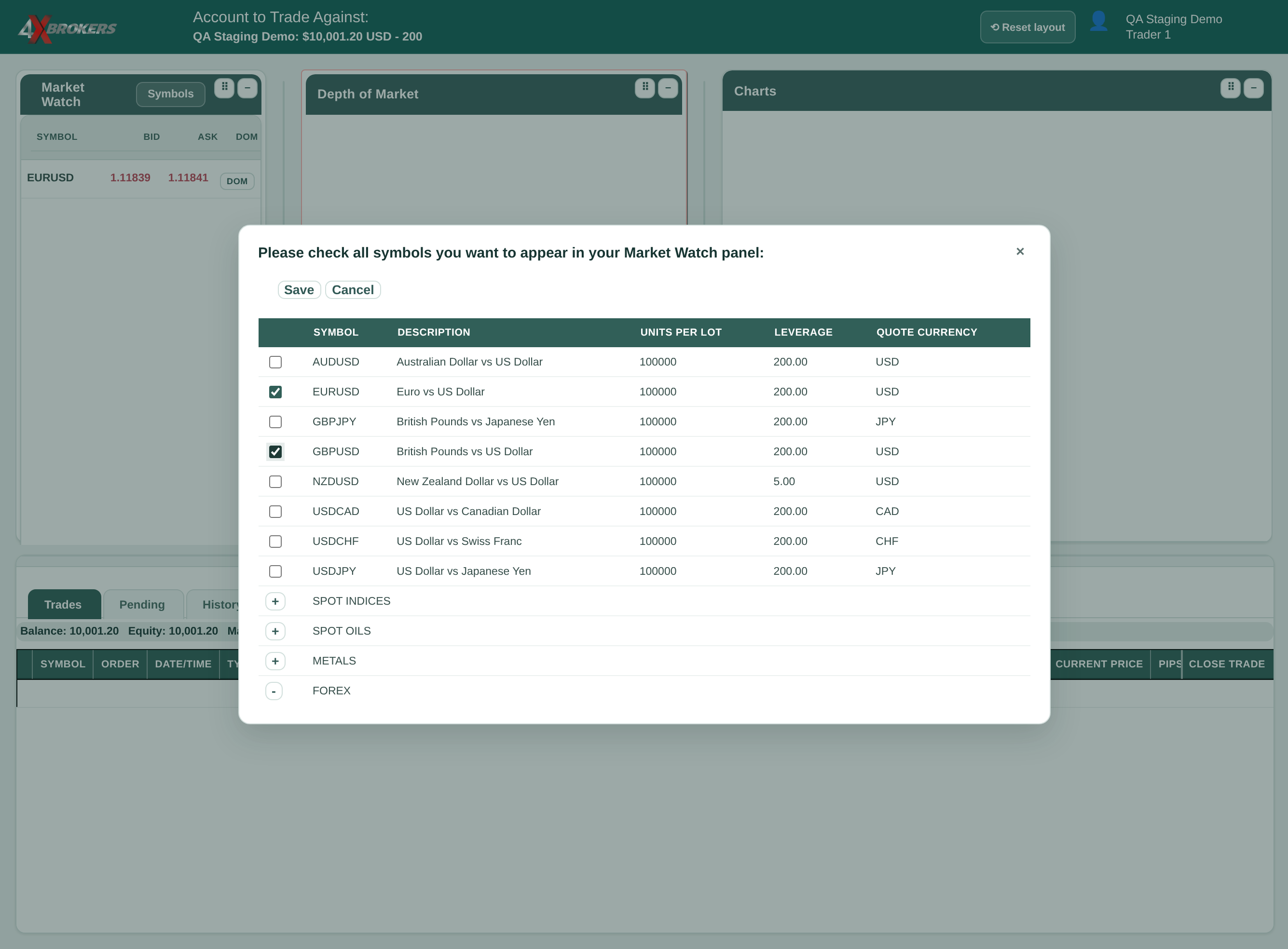Click the British Pounds vs Japanese Yen description
The height and width of the screenshot is (949, 1288).
point(476,421)
